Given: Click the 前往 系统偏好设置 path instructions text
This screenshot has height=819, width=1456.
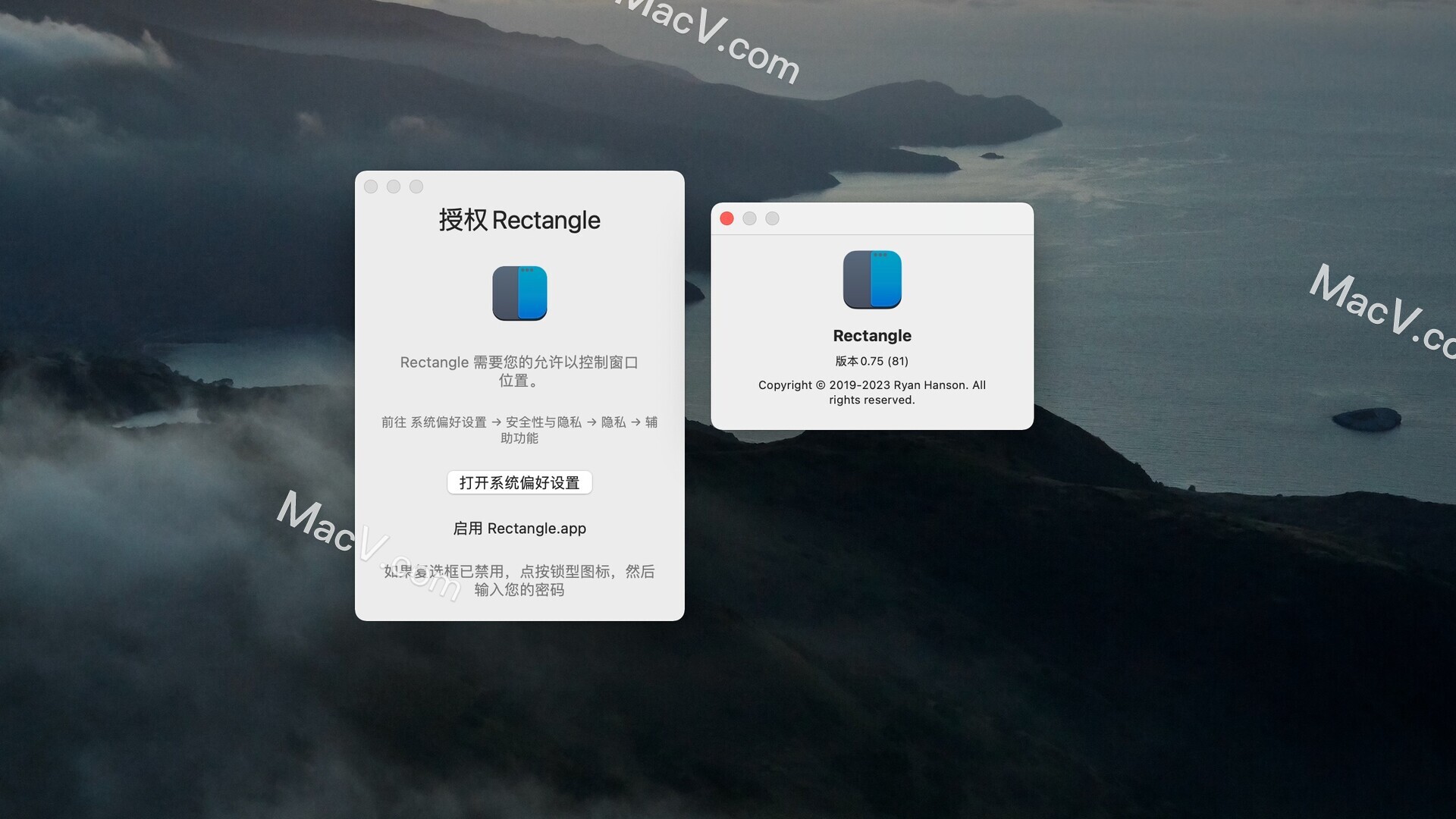Looking at the screenshot, I should (x=519, y=430).
